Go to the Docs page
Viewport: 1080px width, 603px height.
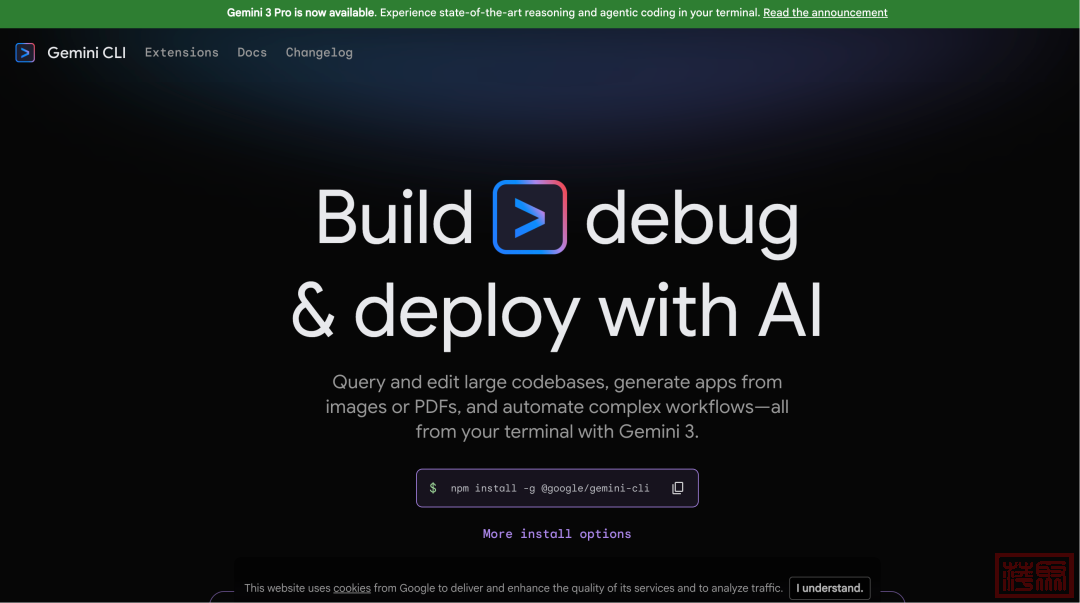pos(252,53)
